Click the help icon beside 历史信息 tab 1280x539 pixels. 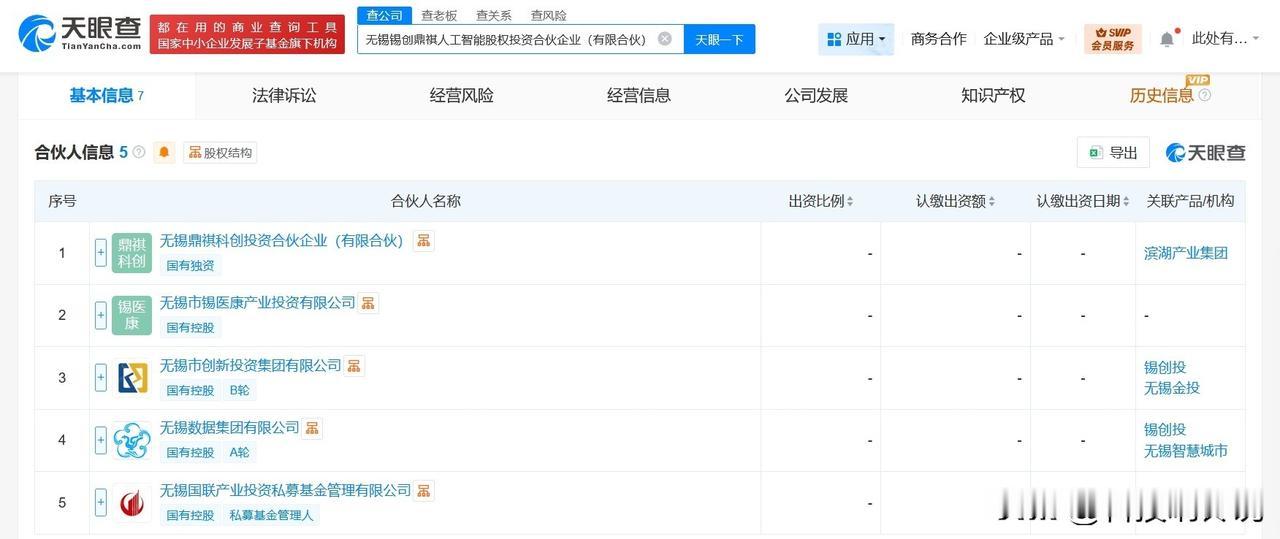[1204, 96]
